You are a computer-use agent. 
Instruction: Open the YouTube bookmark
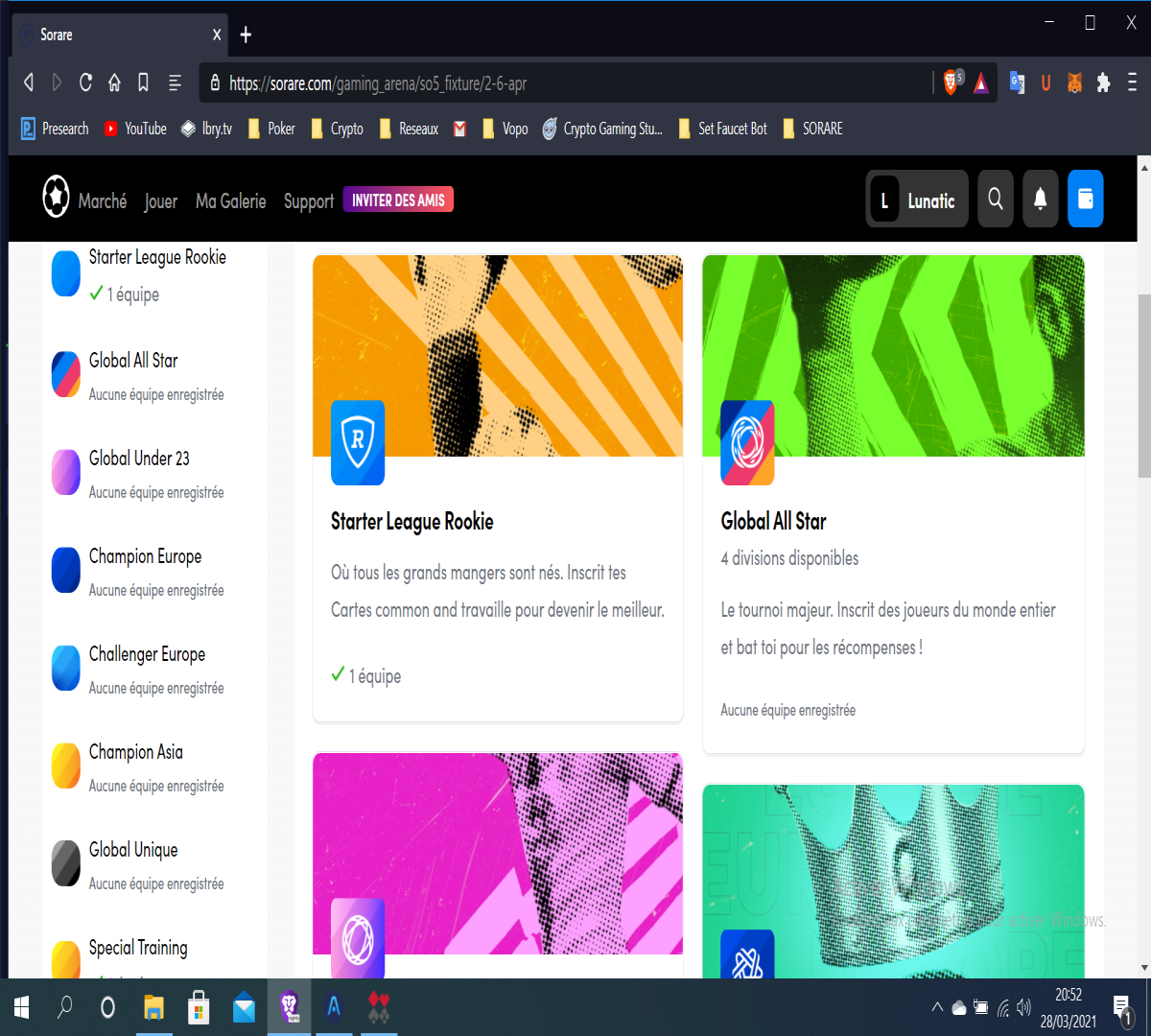point(135,129)
